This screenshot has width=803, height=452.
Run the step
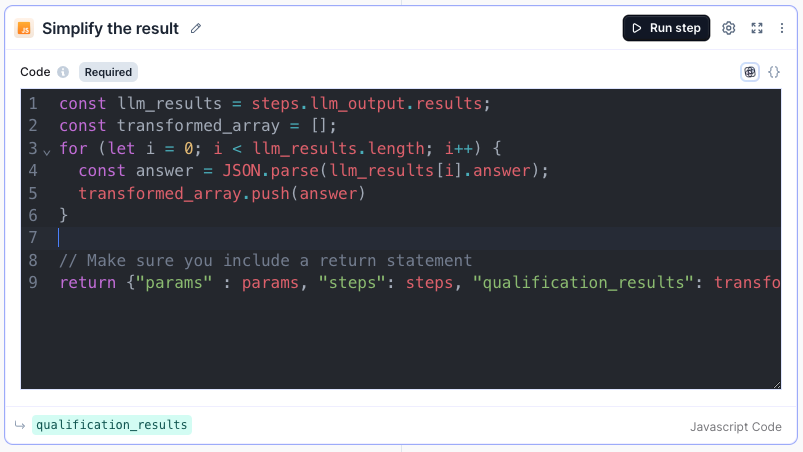[x=666, y=28]
